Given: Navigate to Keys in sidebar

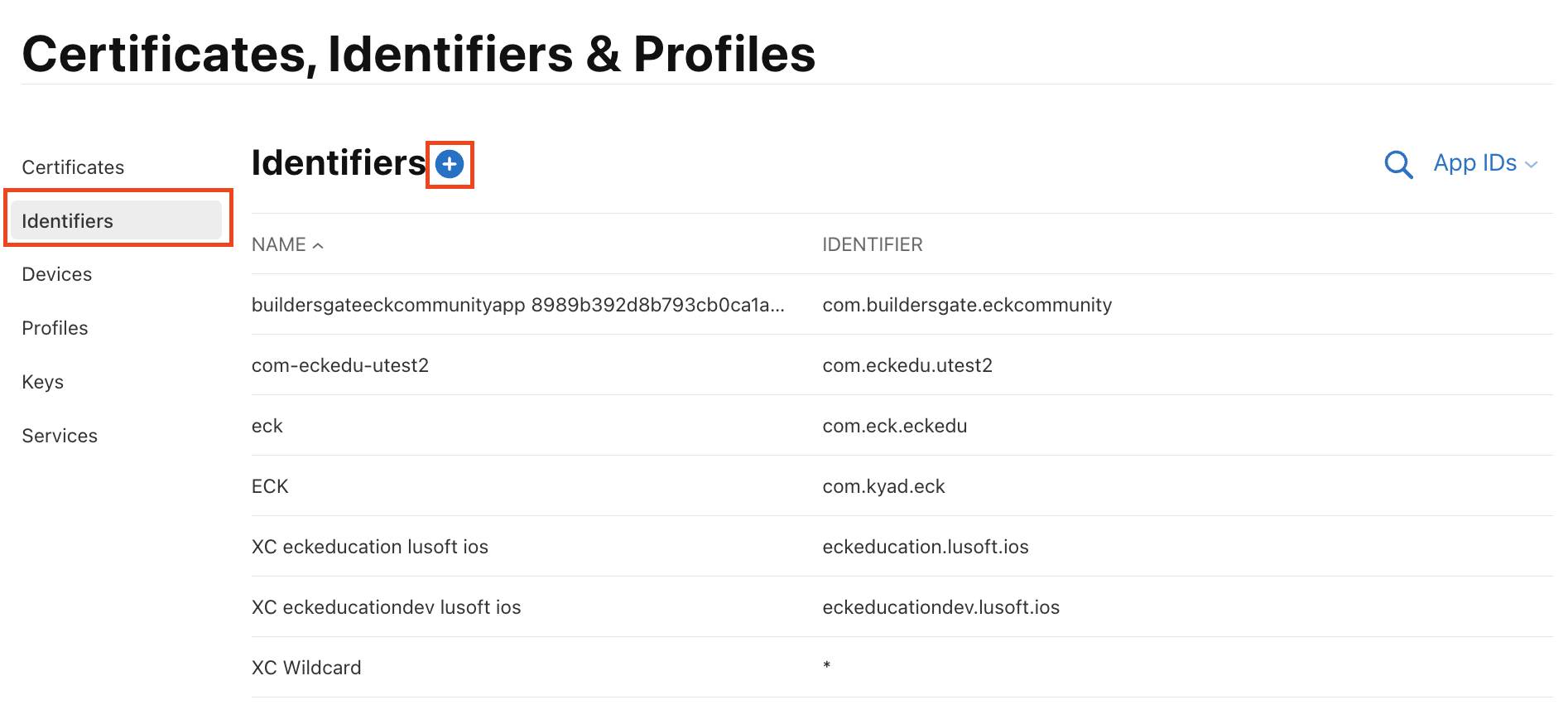Looking at the screenshot, I should 43,382.
